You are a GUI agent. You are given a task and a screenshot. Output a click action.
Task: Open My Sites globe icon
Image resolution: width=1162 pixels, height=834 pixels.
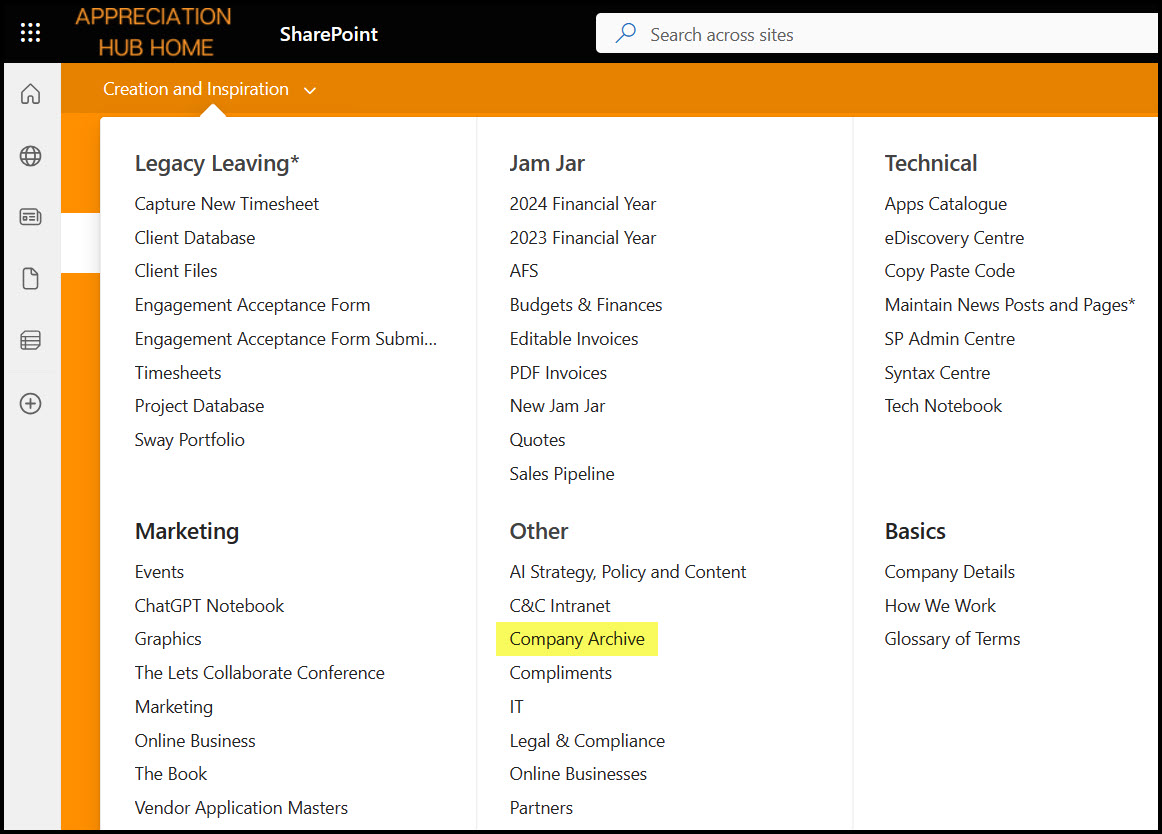click(x=31, y=156)
